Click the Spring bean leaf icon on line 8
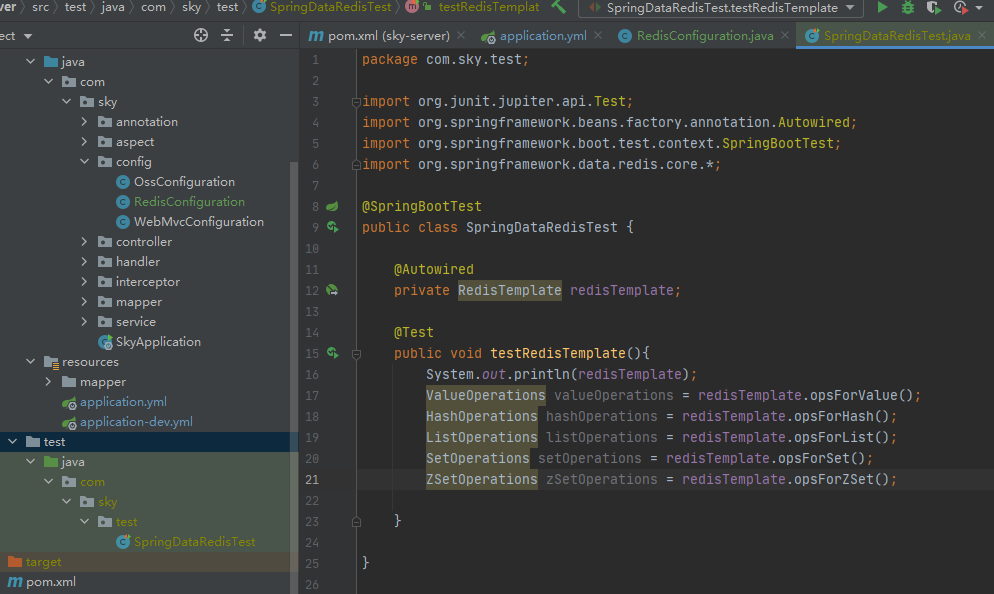Image resolution: width=994 pixels, height=594 pixels. pyautogui.click(x=331, y=206)
